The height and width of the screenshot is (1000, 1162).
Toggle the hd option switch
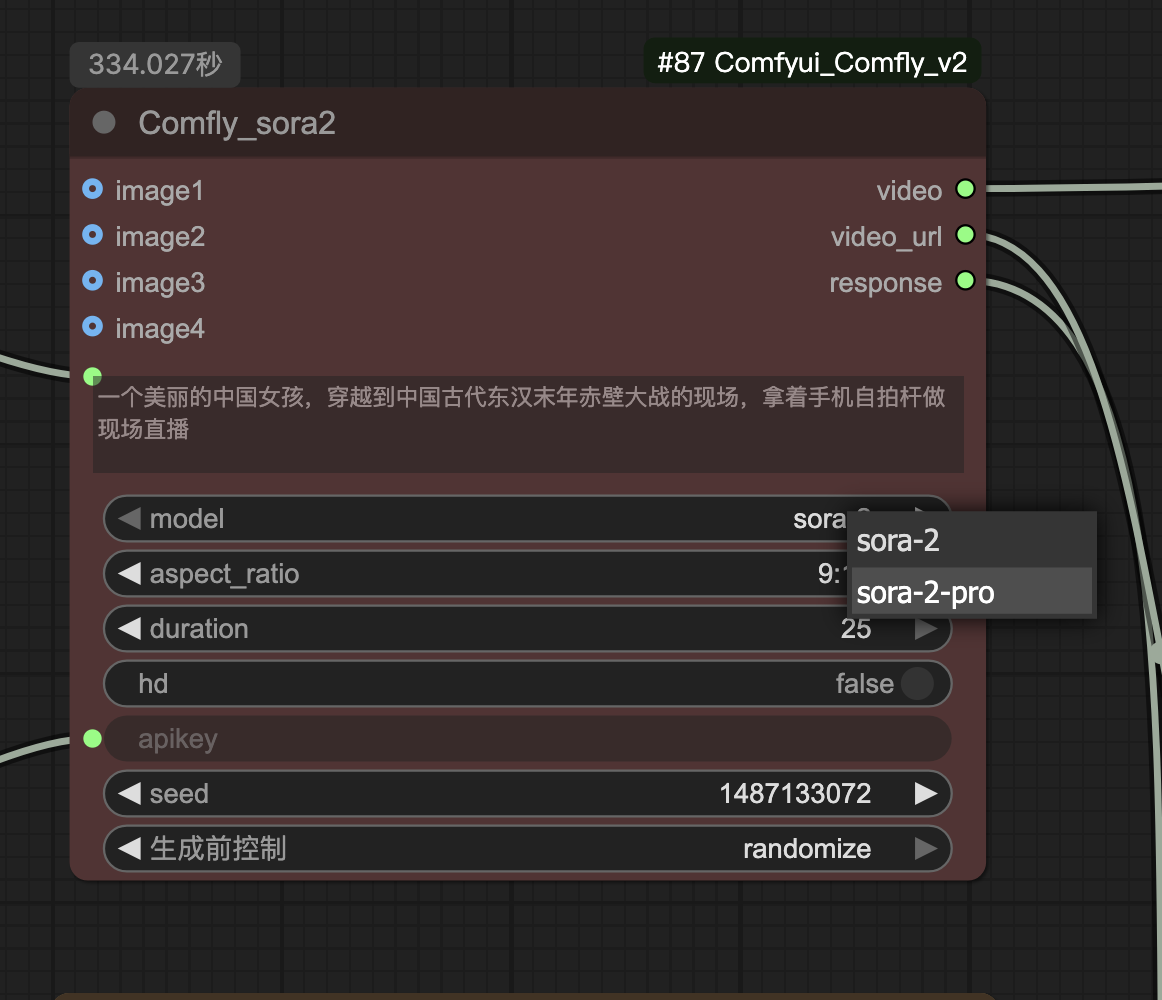916,684
